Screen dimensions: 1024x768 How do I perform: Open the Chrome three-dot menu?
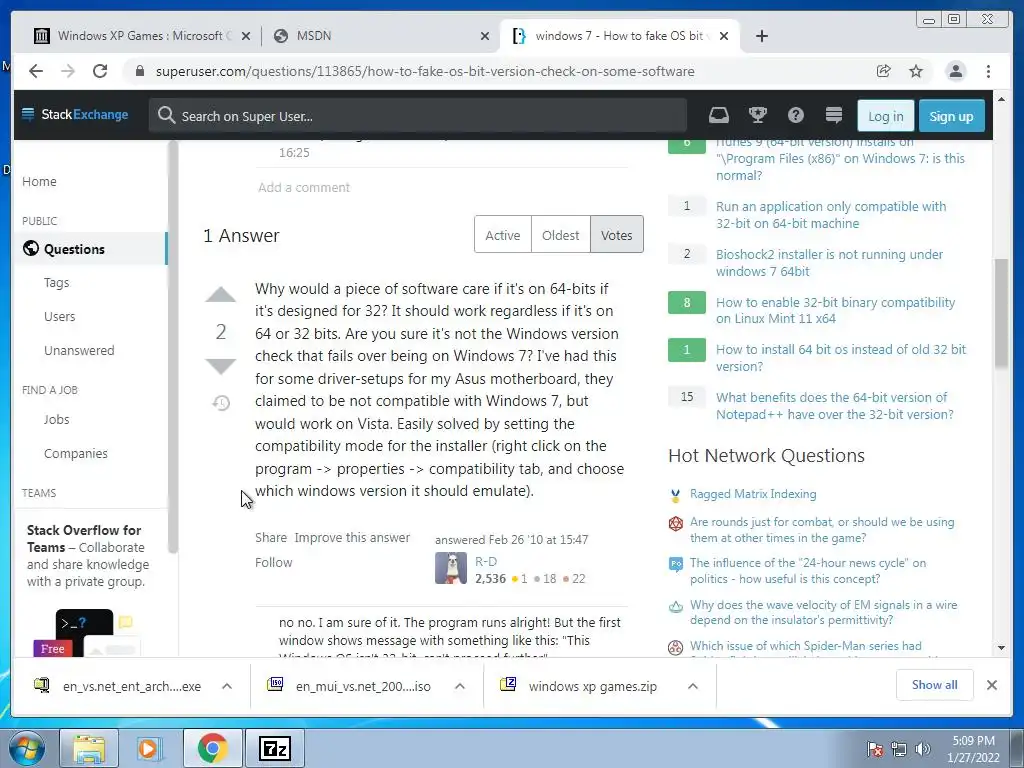pyautogui.click(x=988, y=71)
